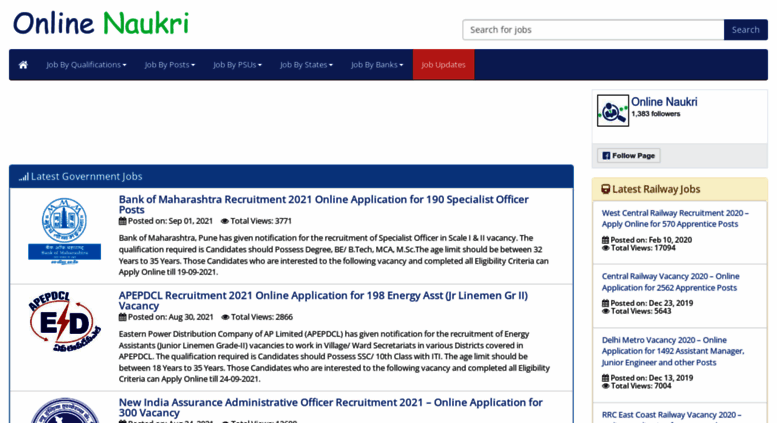777x423 pixels.
Task: Click the Latest Railway Jobs heading
Action: pyautogui.click(x=656, y=189)
